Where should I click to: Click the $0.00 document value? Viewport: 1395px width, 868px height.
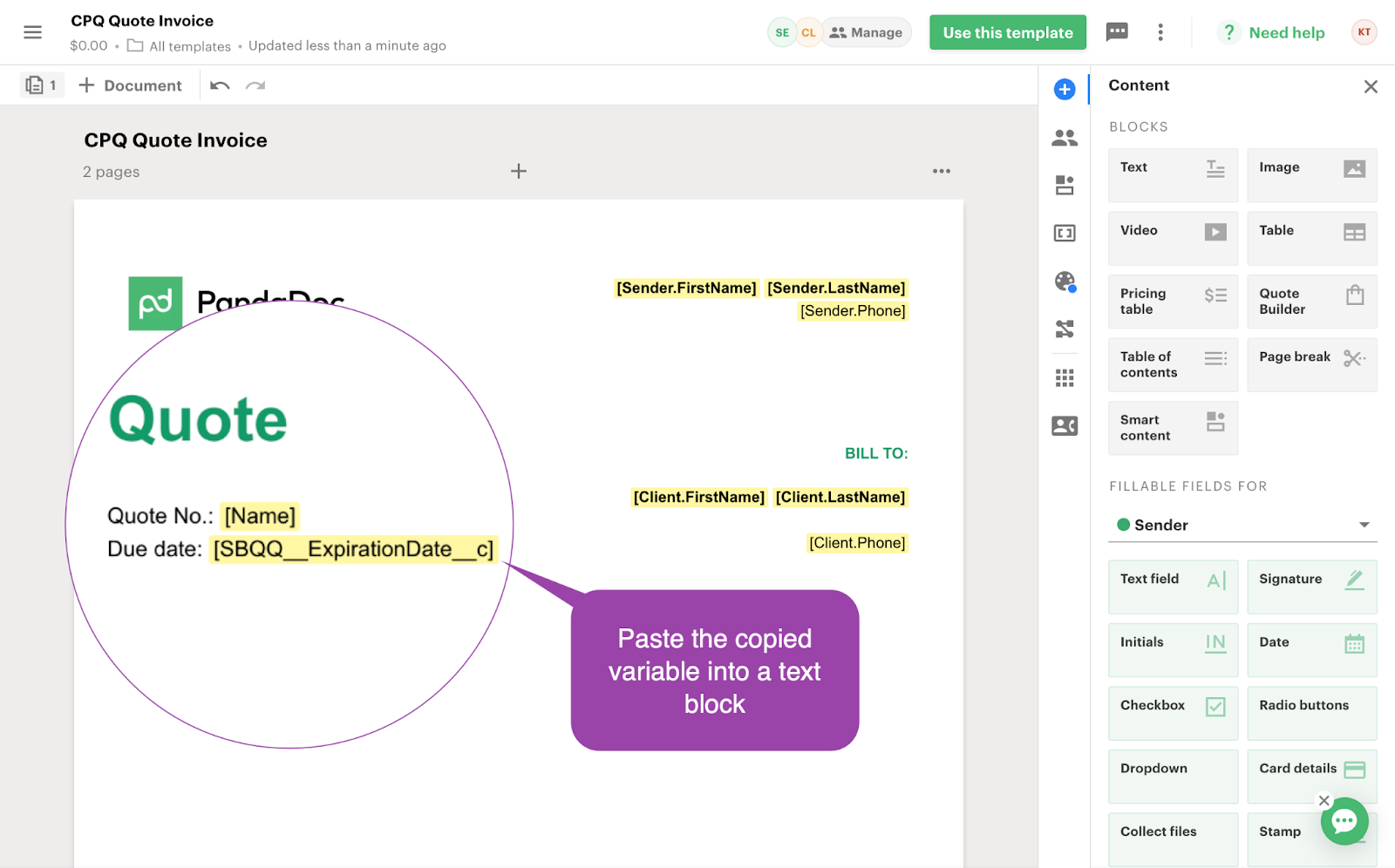pyautogui.click(x=89, y=45)
